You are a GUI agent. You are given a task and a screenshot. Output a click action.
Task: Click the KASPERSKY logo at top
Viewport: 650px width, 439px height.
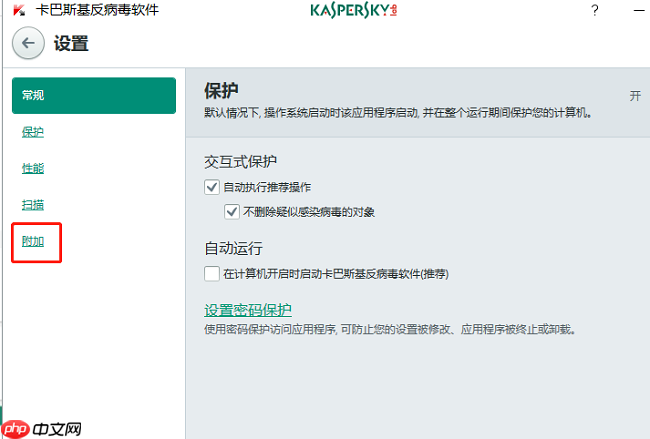[354, 10]
